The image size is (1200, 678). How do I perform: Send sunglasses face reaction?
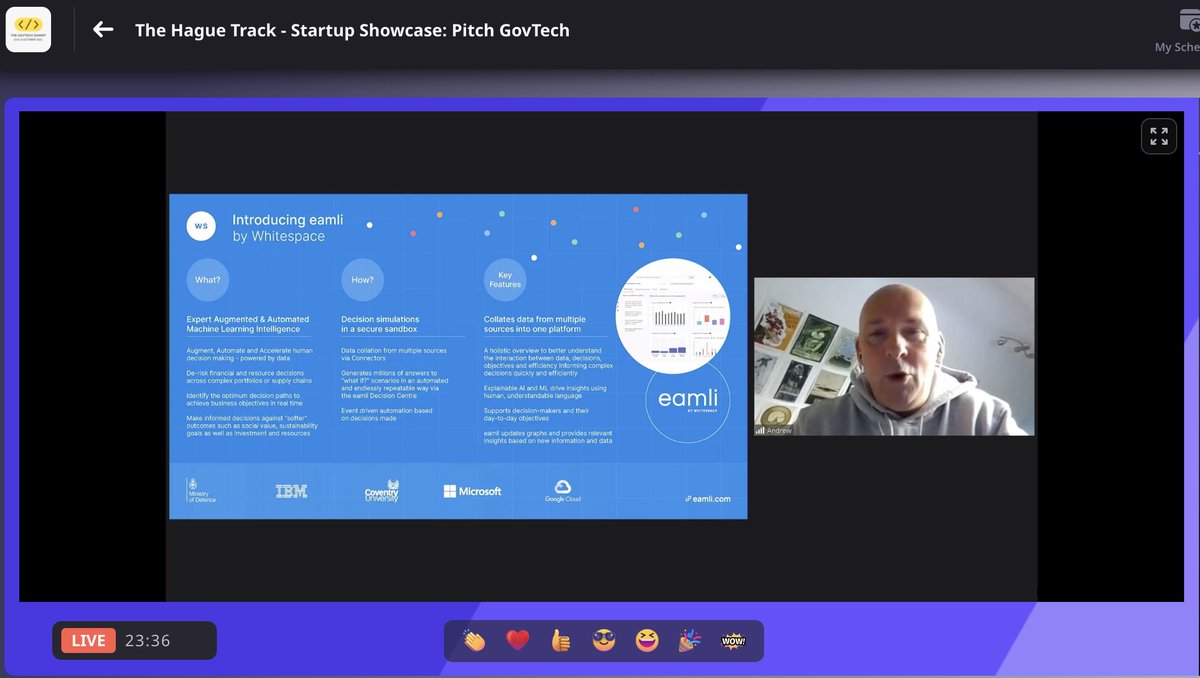603,640
